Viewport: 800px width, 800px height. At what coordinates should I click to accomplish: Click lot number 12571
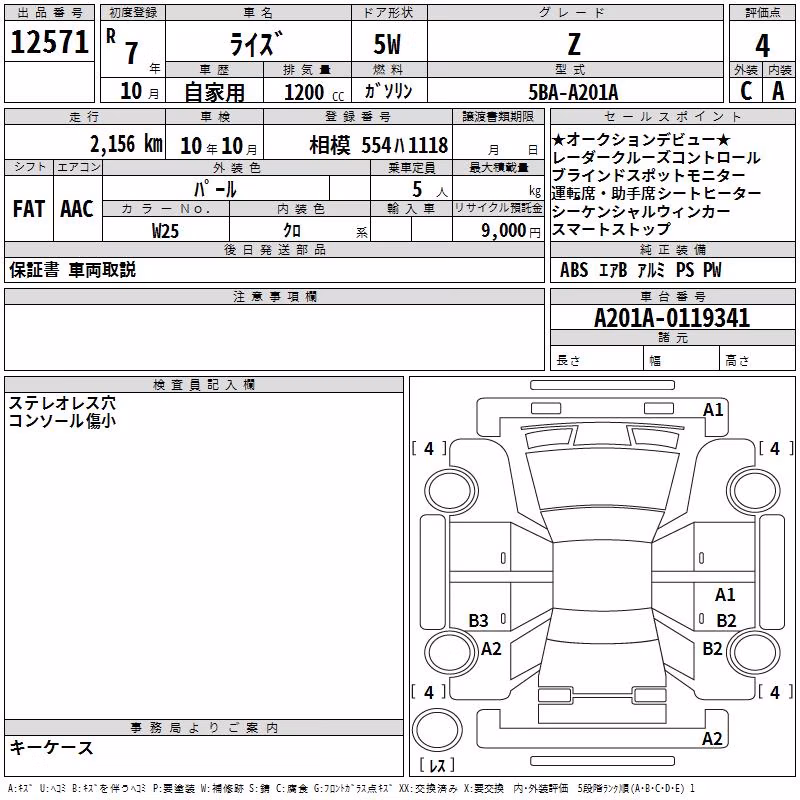click(x=49, y=41)
